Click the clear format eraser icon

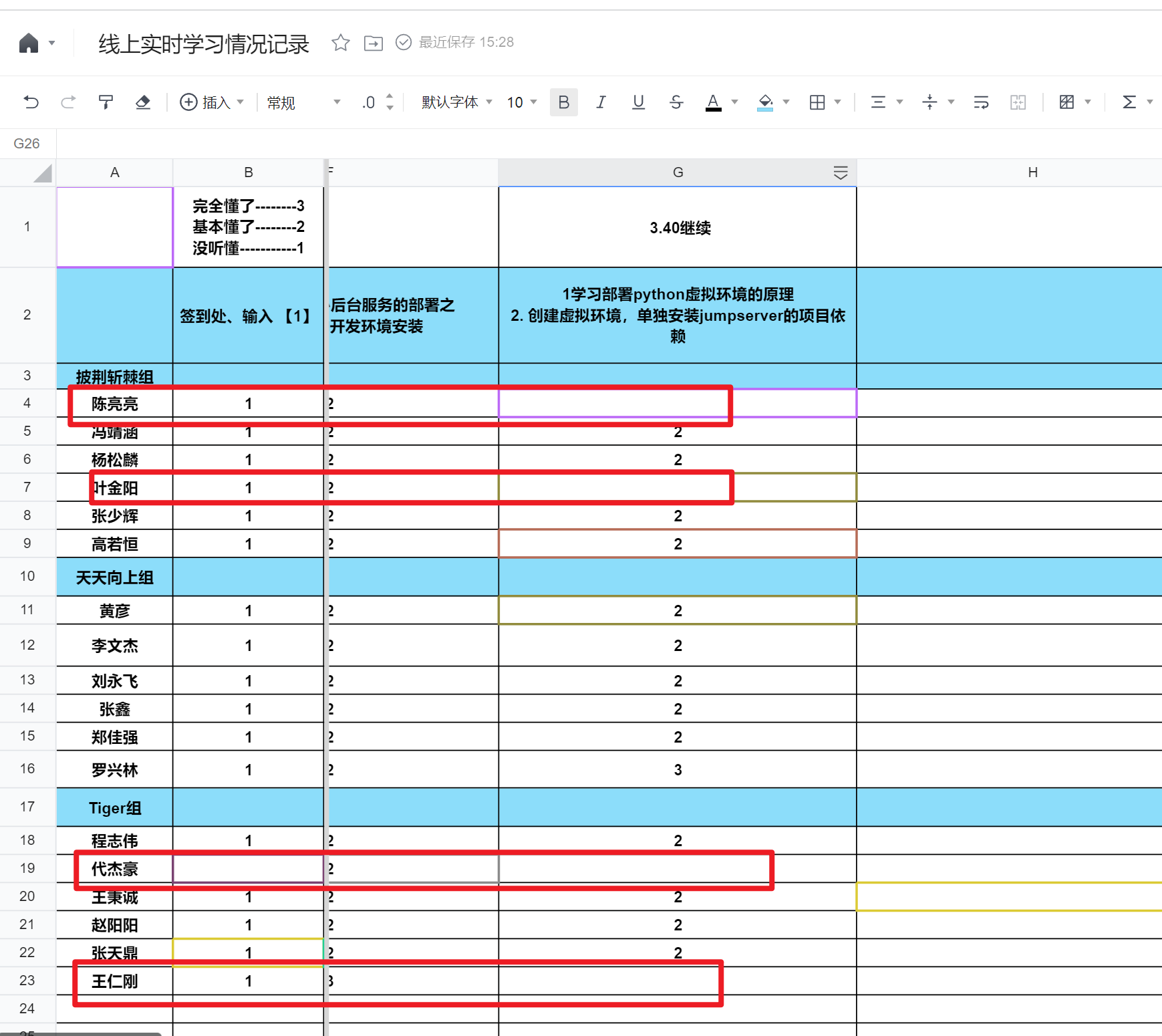point(143,102)
